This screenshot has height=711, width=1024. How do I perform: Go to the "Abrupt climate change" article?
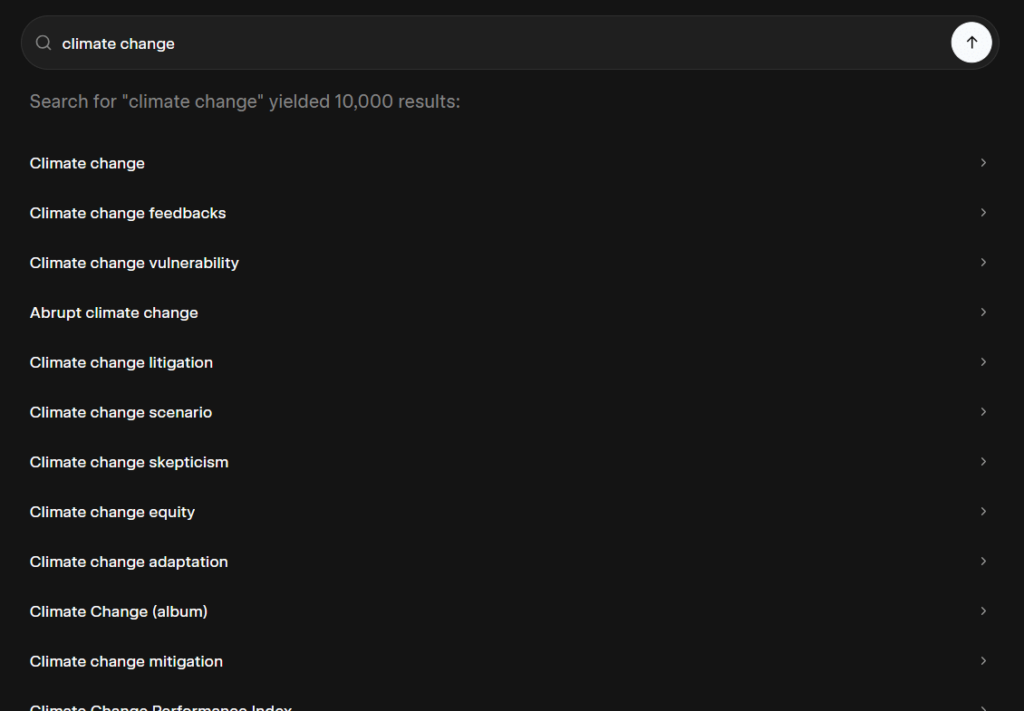114,313
